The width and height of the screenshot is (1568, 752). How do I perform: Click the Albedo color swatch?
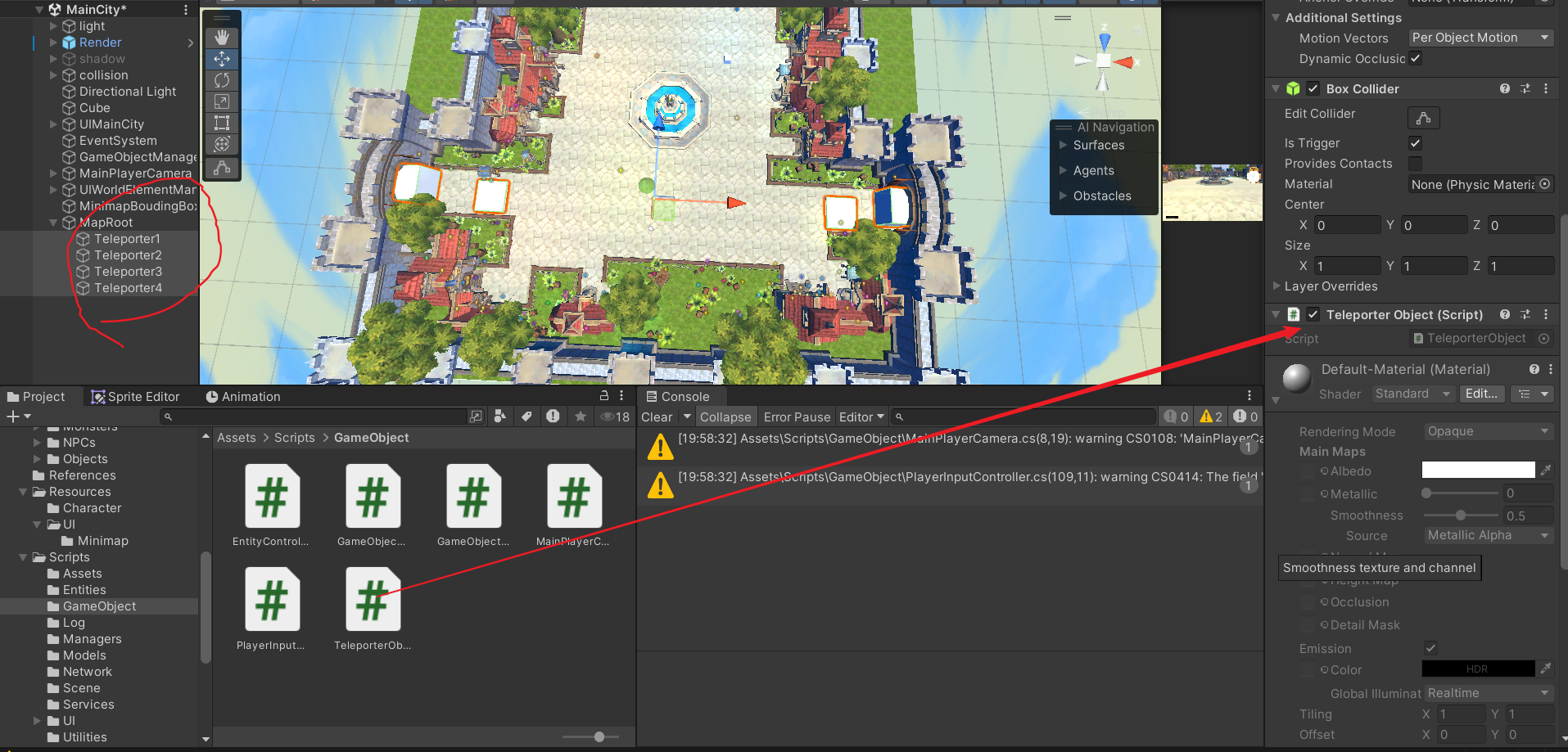1478,470
